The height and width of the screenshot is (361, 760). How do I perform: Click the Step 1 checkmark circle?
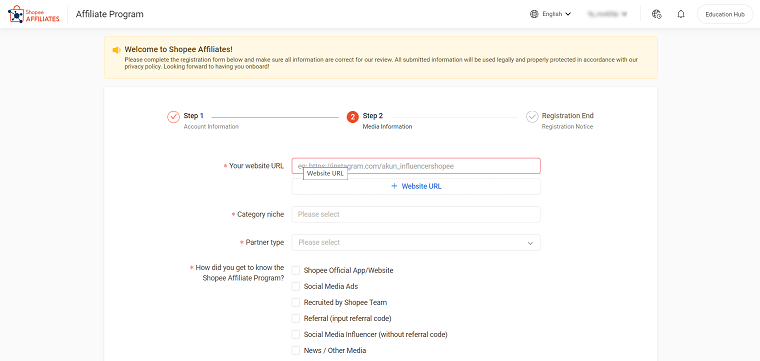pyautogui.click(x=174, y=117)
